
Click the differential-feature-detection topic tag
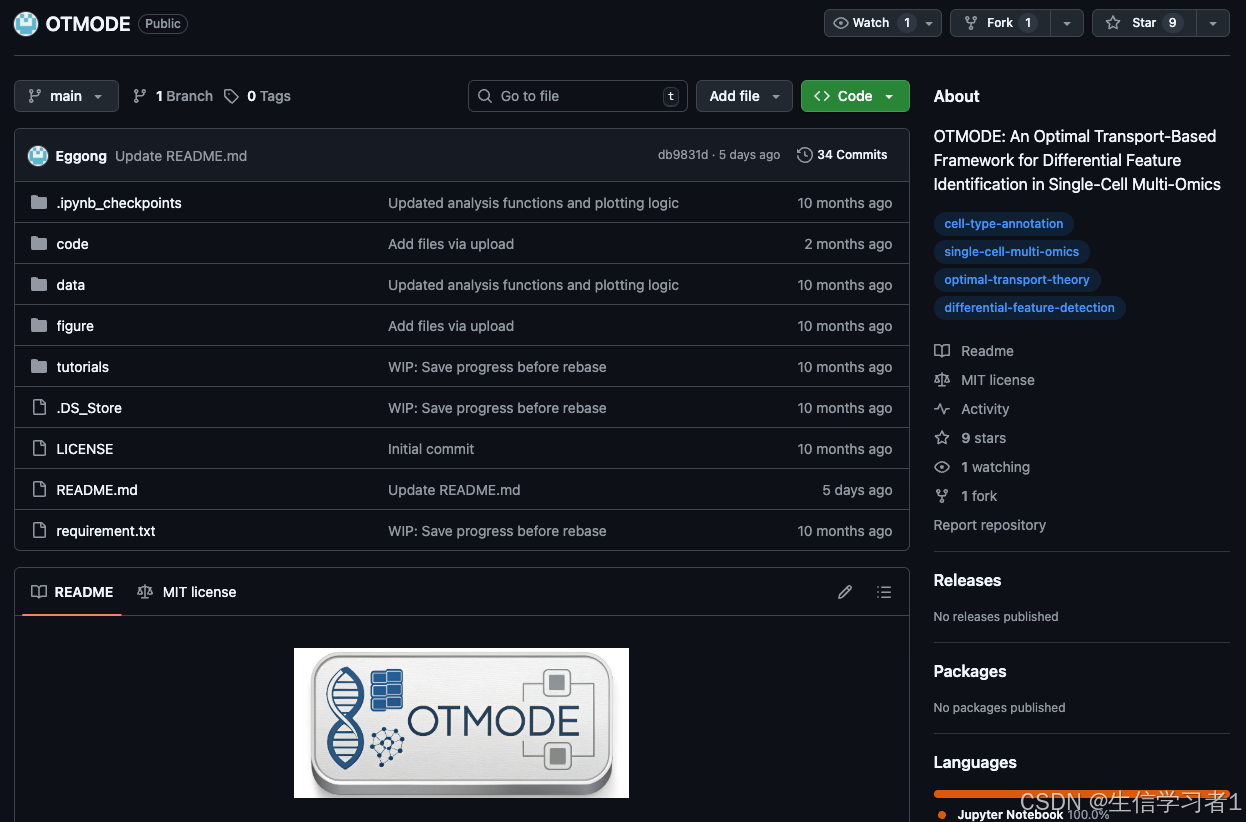pyautogui.click(x=1030, y=308)
